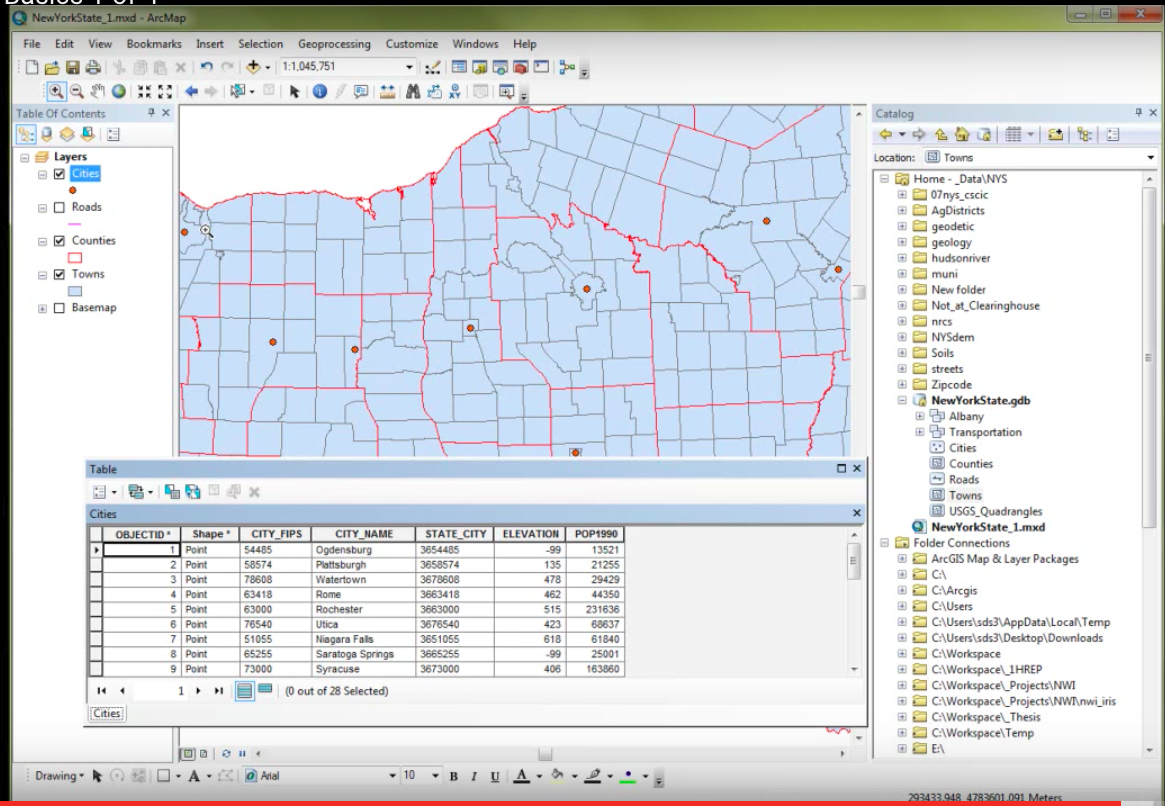Open the Geoprocessing menu
The image size is (1165, 806).
tap(333, 44)
